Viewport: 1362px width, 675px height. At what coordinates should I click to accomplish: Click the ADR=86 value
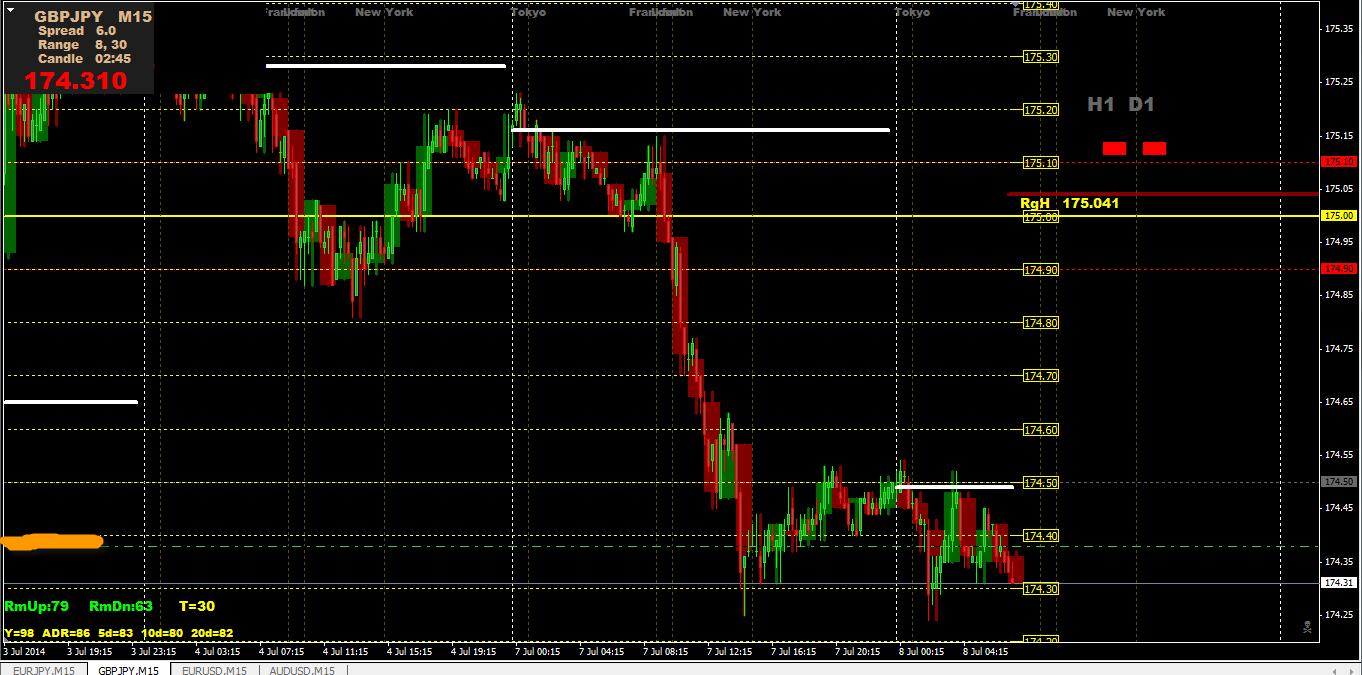click(x=66, y=633)
